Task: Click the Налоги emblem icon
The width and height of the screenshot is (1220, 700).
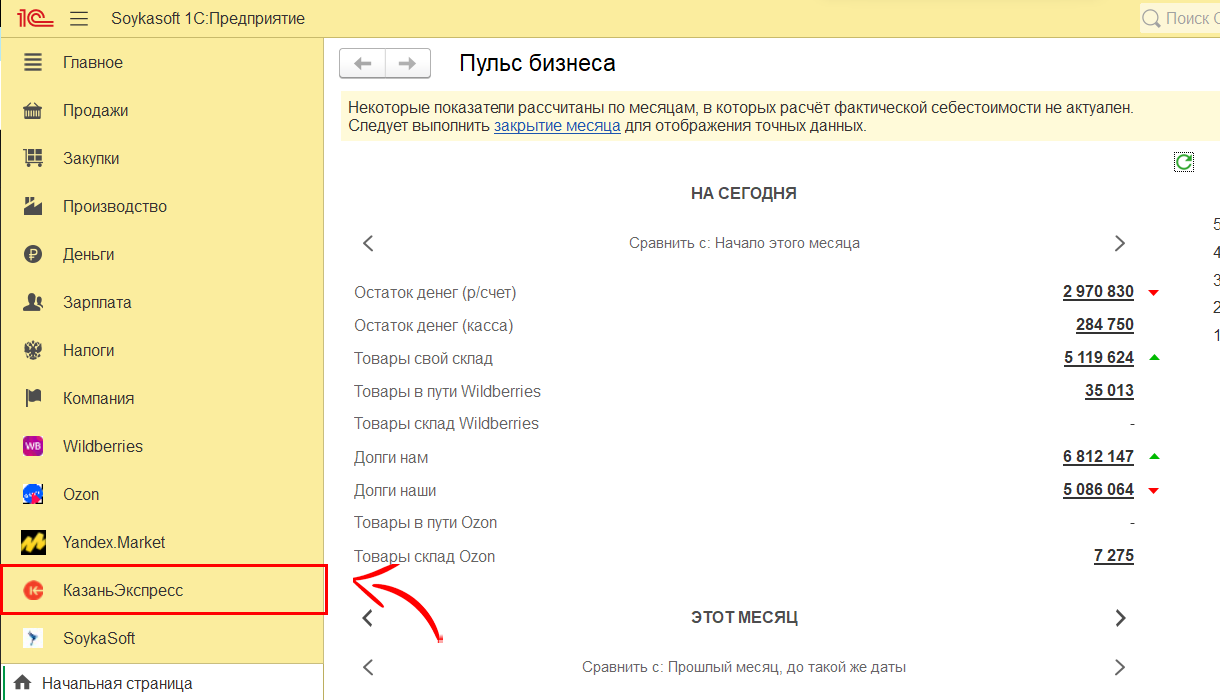Action: tap(33, 350)
